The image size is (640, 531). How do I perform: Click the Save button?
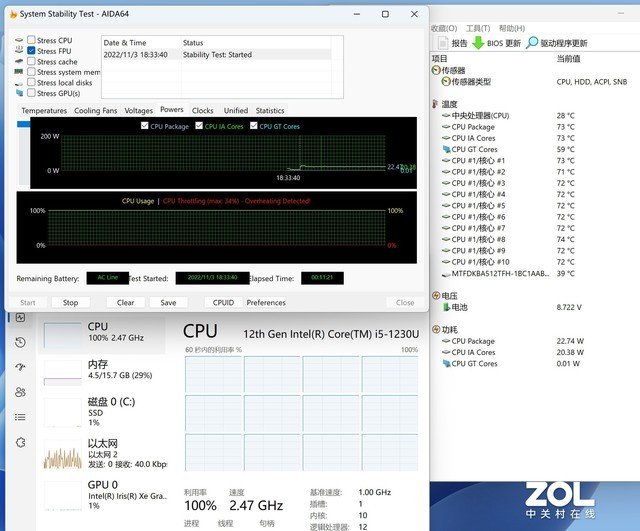(x=168, y=302)
